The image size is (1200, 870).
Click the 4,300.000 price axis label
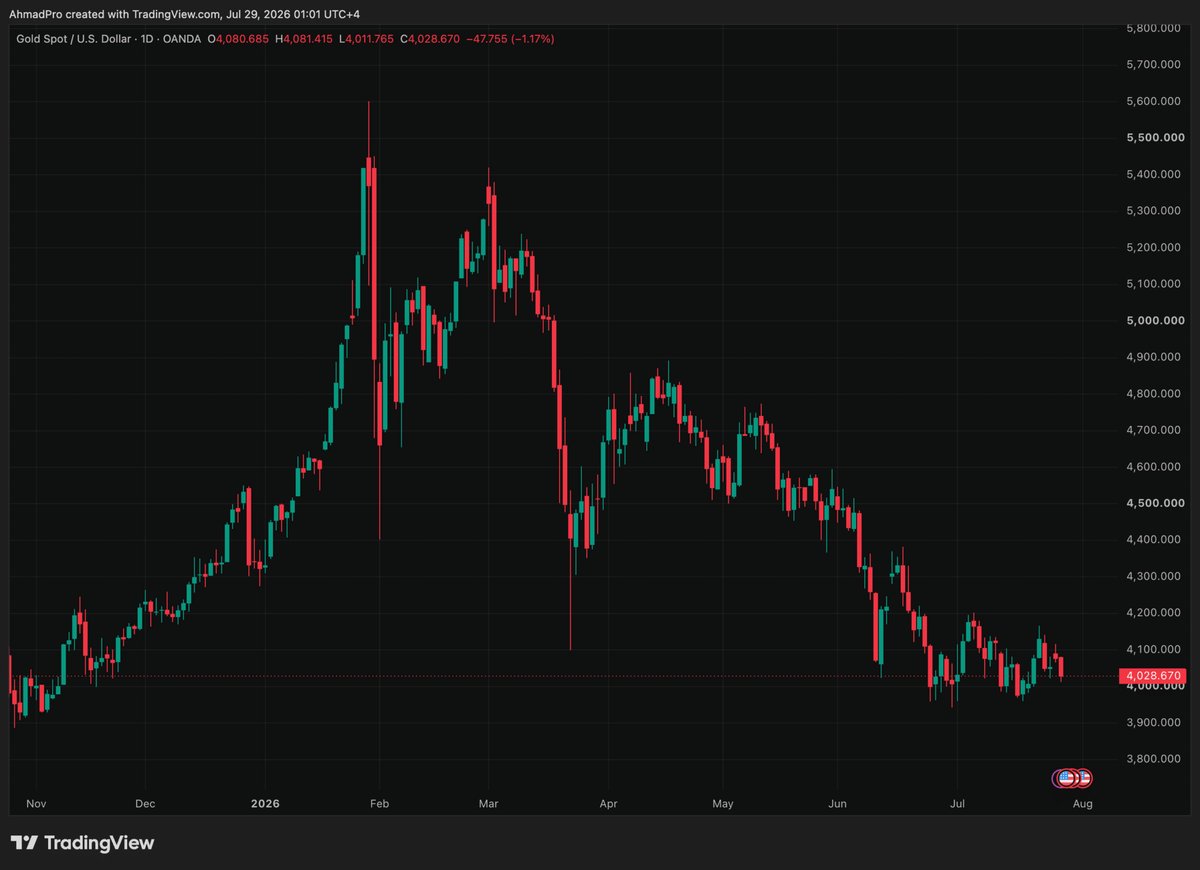(1155, 576)
